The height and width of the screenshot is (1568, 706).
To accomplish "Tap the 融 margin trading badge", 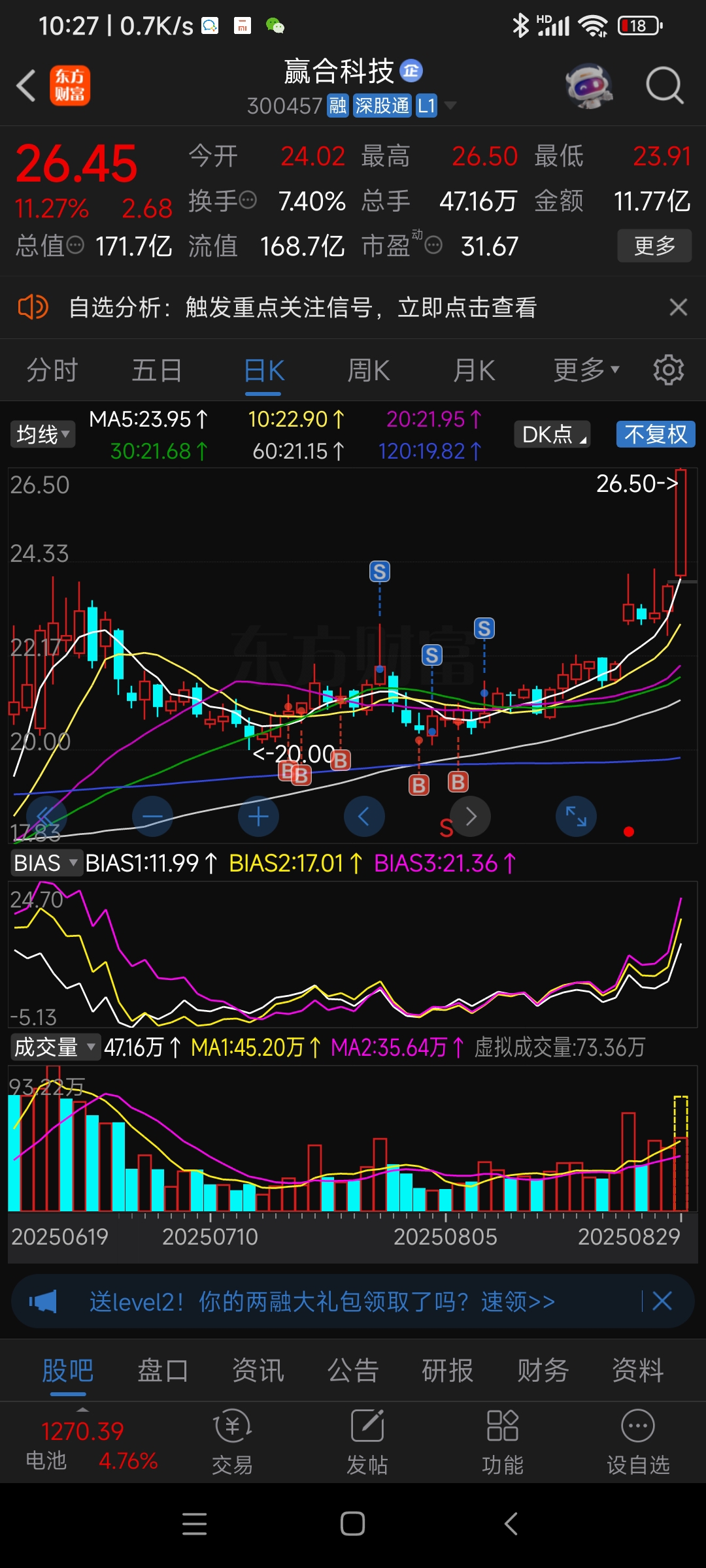I will 337,105.
